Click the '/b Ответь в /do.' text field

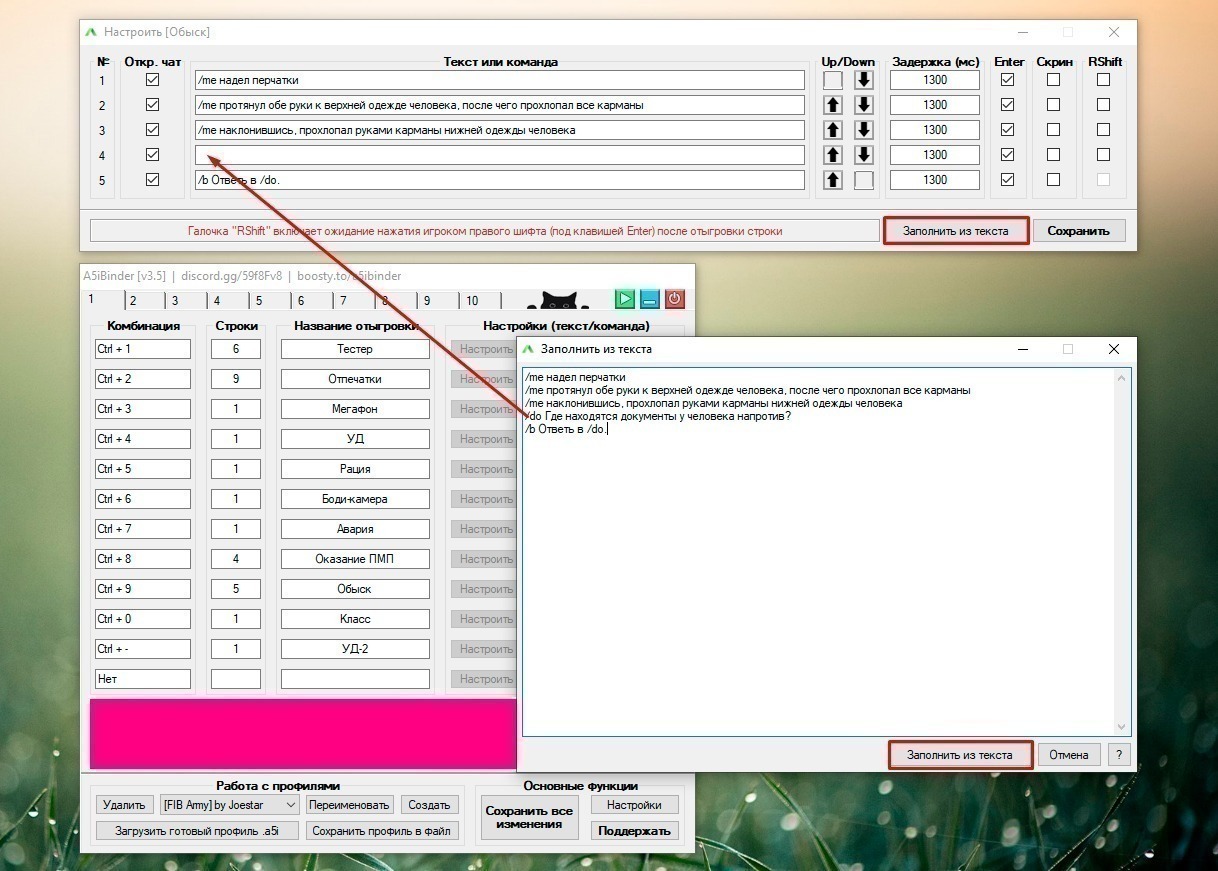[x=500, y=180]
